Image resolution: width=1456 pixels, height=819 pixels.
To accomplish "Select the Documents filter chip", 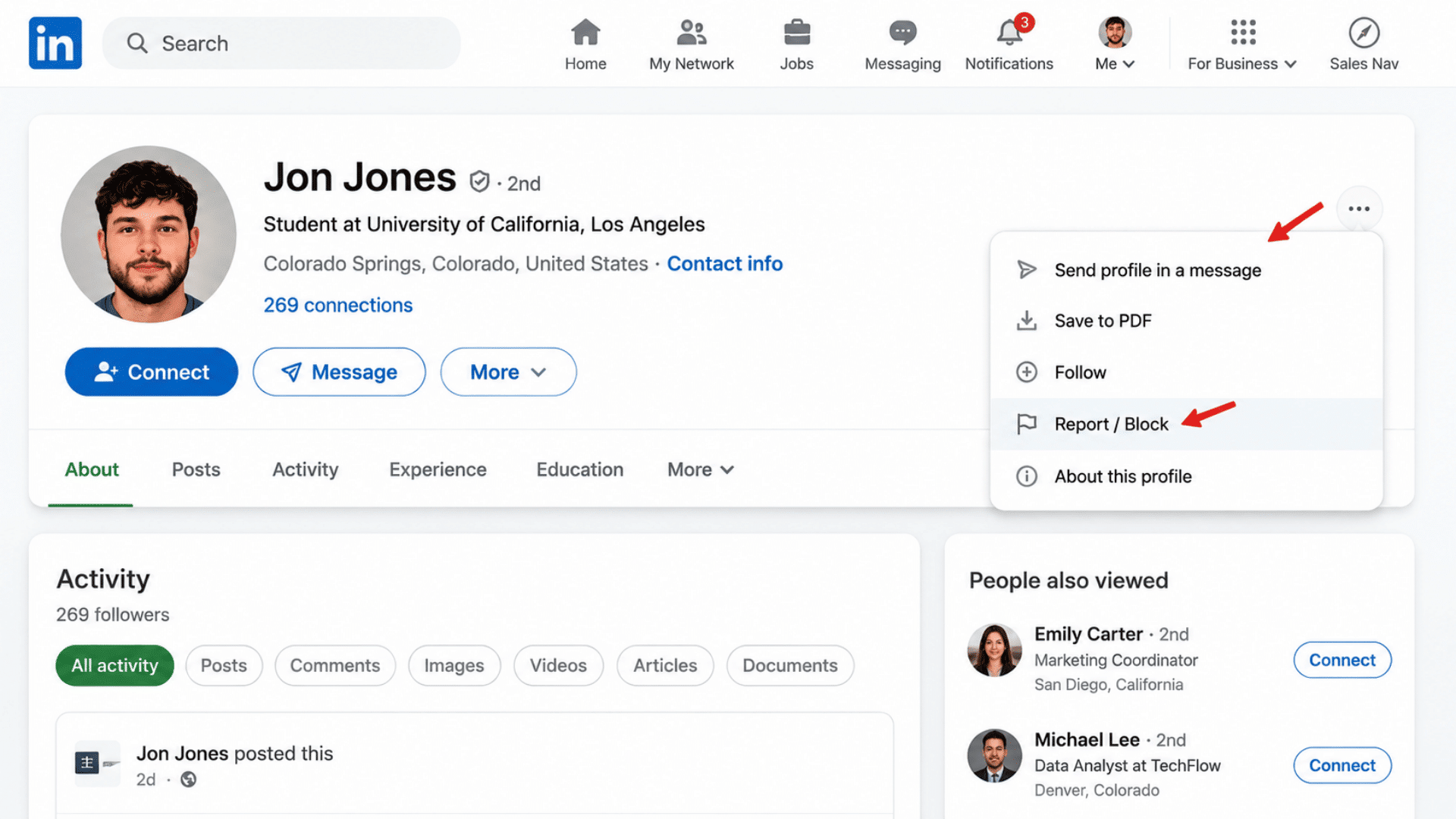I will click(x=790, y=665).
